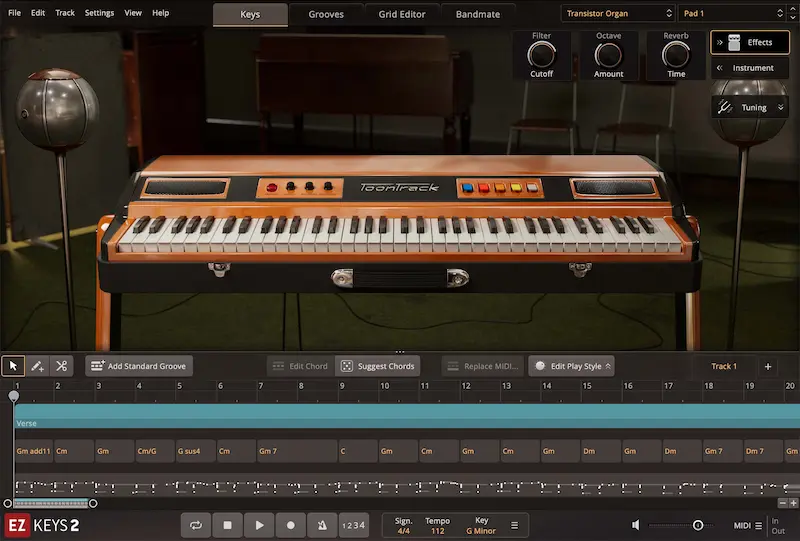Adjust the Filter Cutoff knob
The width and height of the screenshot is (800, 541).
[541, 55]
